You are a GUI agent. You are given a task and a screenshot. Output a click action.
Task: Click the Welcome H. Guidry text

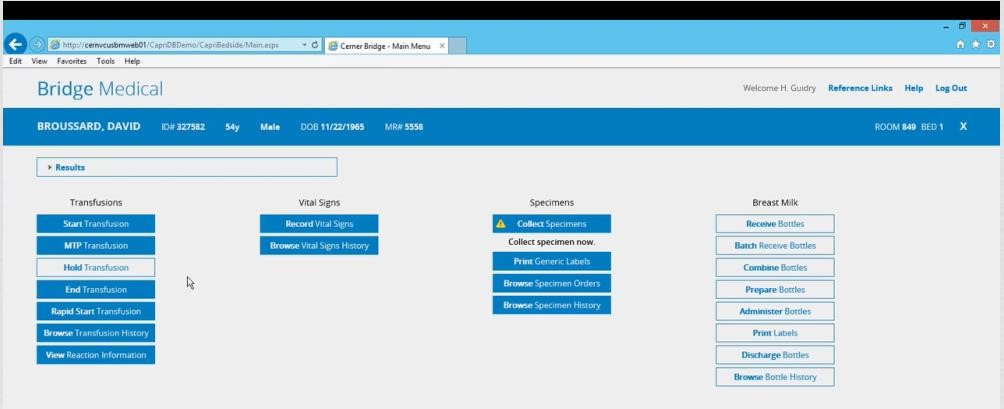779,88
